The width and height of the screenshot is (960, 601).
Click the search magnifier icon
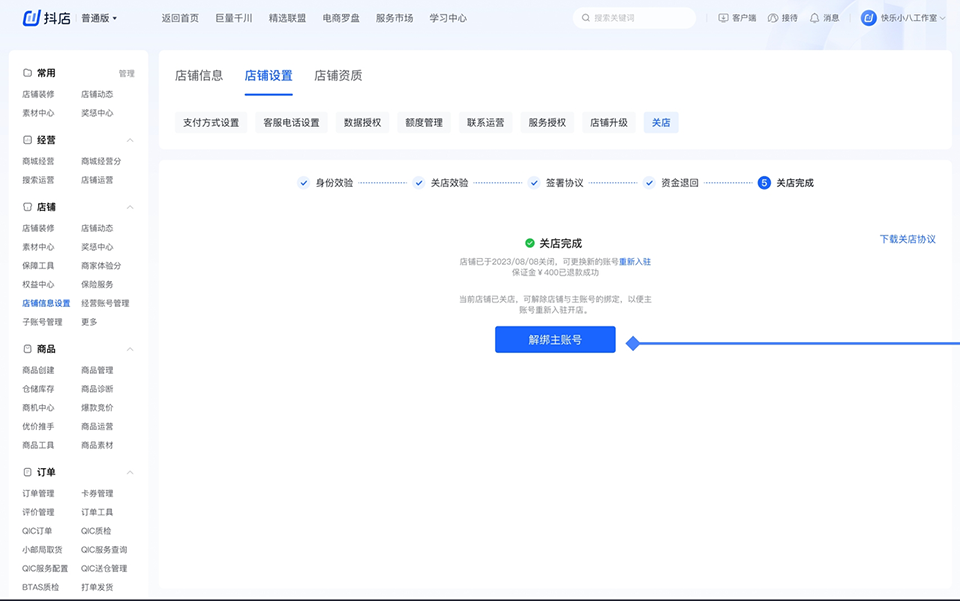585,18
